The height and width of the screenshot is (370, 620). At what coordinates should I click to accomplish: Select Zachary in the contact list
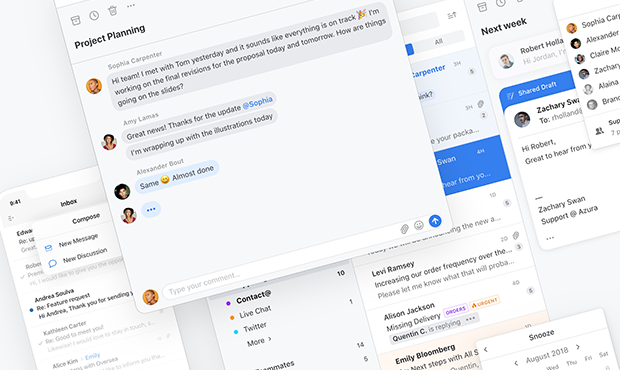point(601,70)
